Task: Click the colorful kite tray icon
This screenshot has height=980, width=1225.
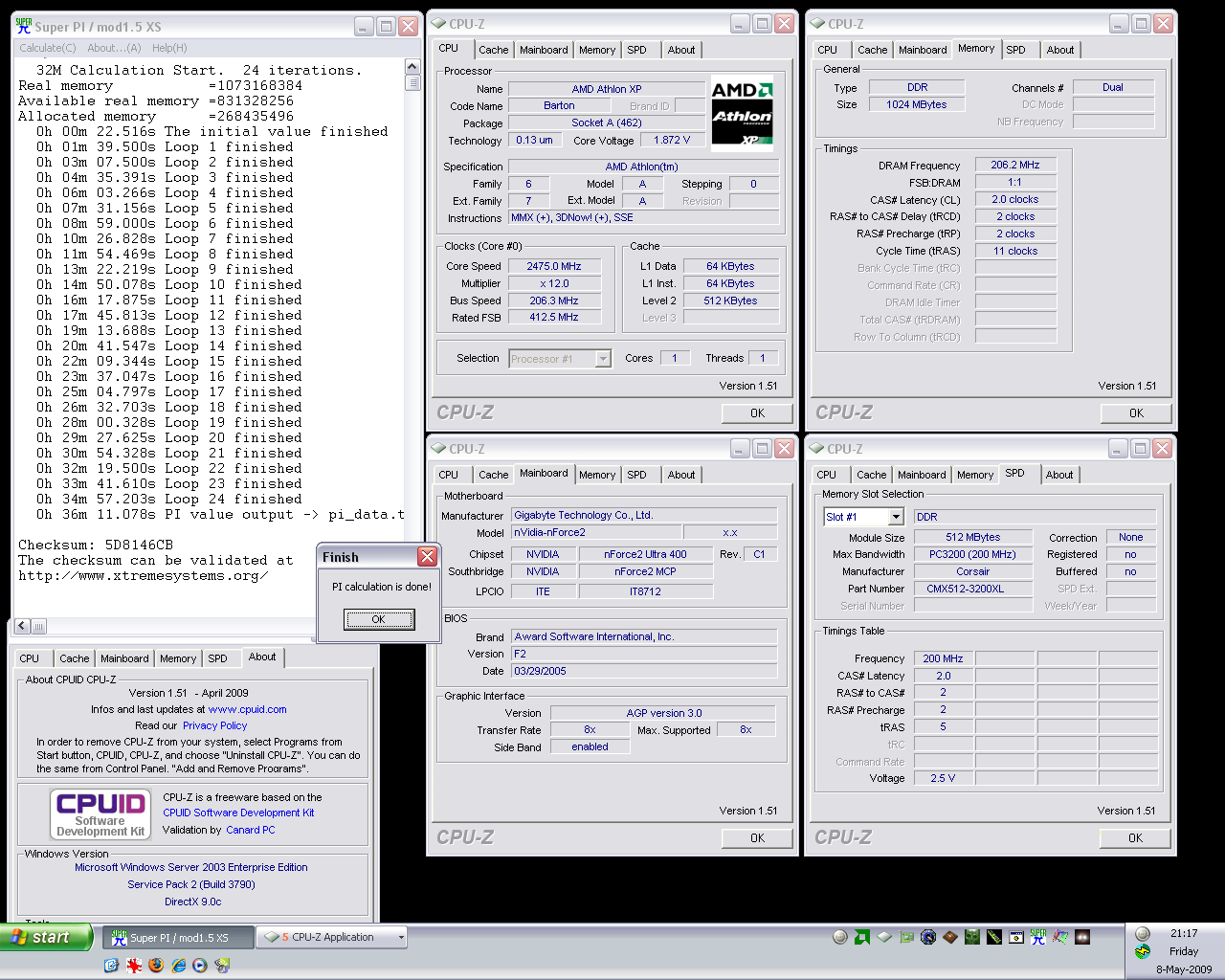Action: [1060, 937]
